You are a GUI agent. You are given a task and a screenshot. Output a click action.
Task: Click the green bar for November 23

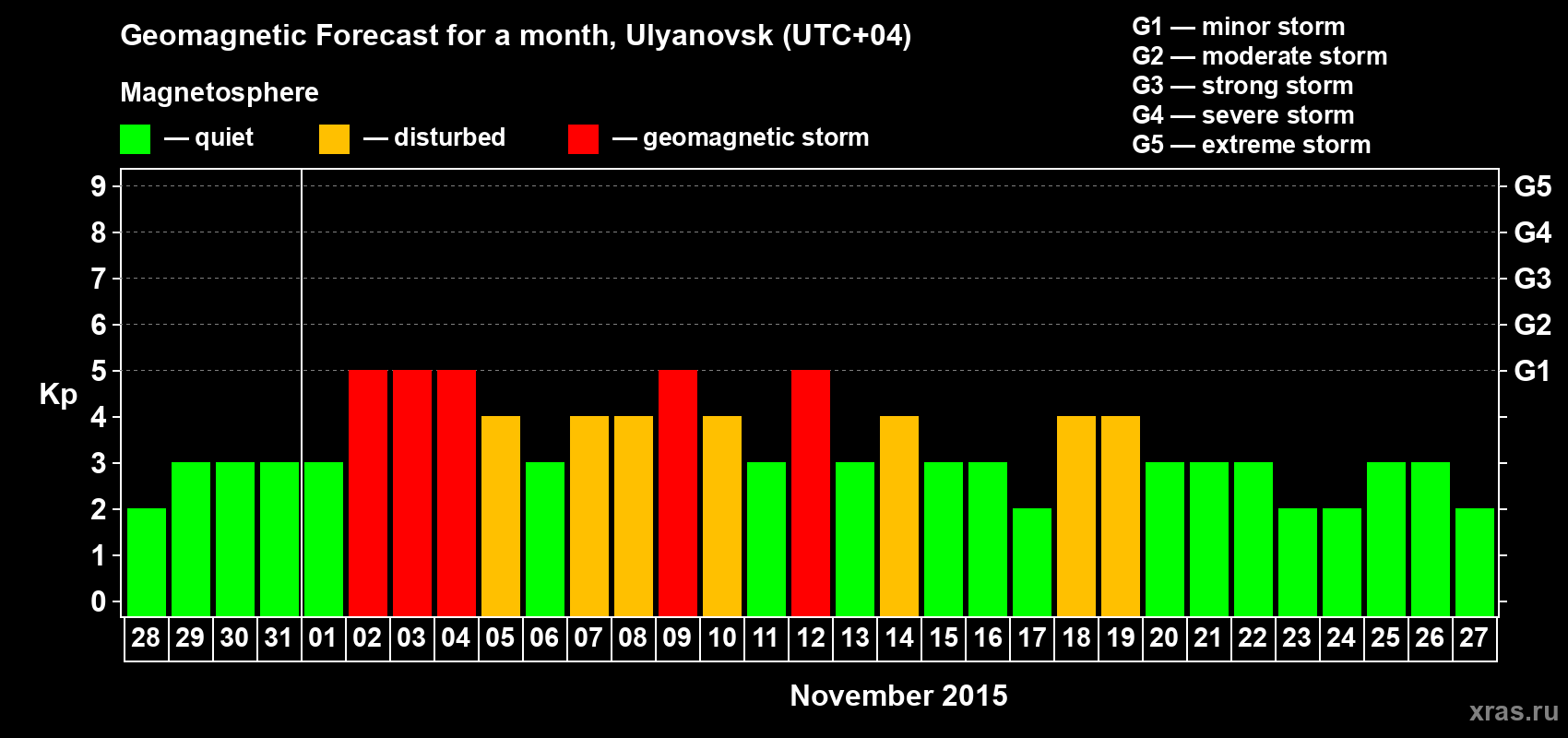tap(1298, 562)
